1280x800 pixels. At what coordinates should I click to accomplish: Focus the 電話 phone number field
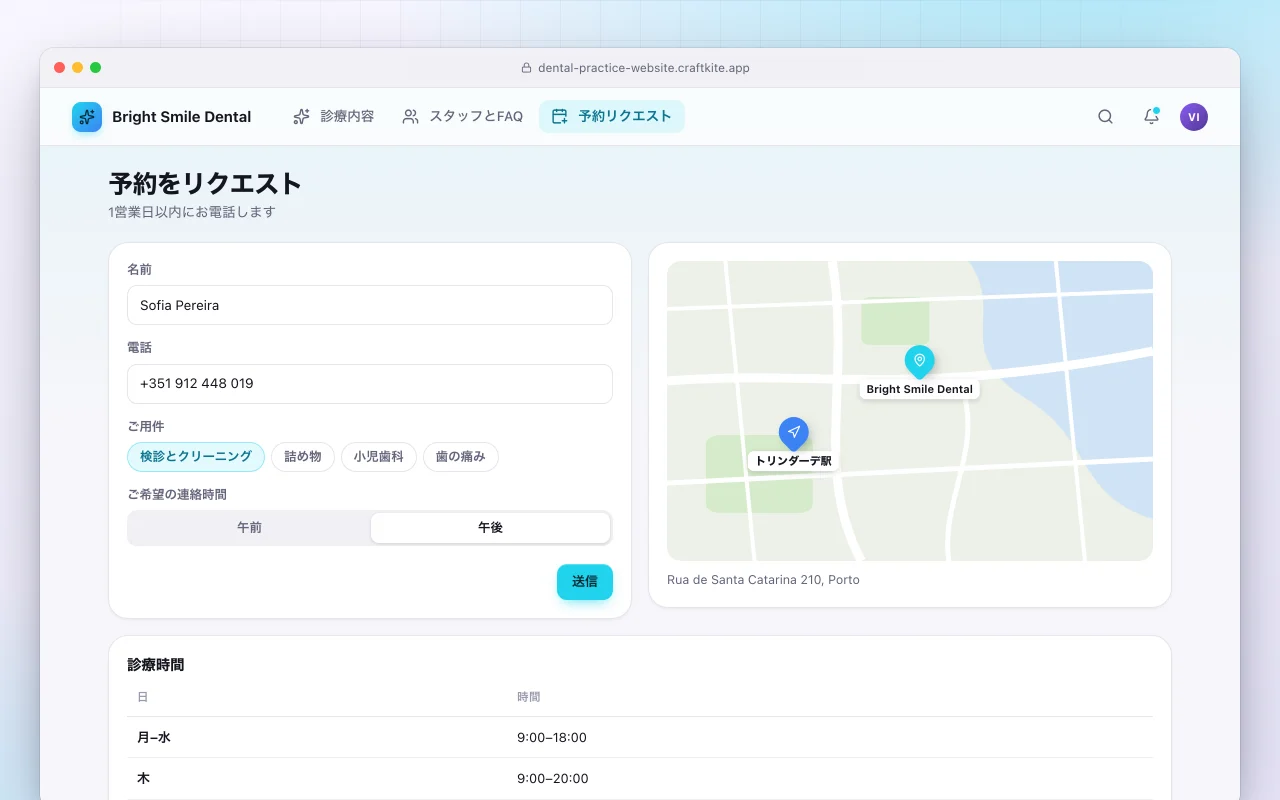pyautogui.click(x=370, y=384)
